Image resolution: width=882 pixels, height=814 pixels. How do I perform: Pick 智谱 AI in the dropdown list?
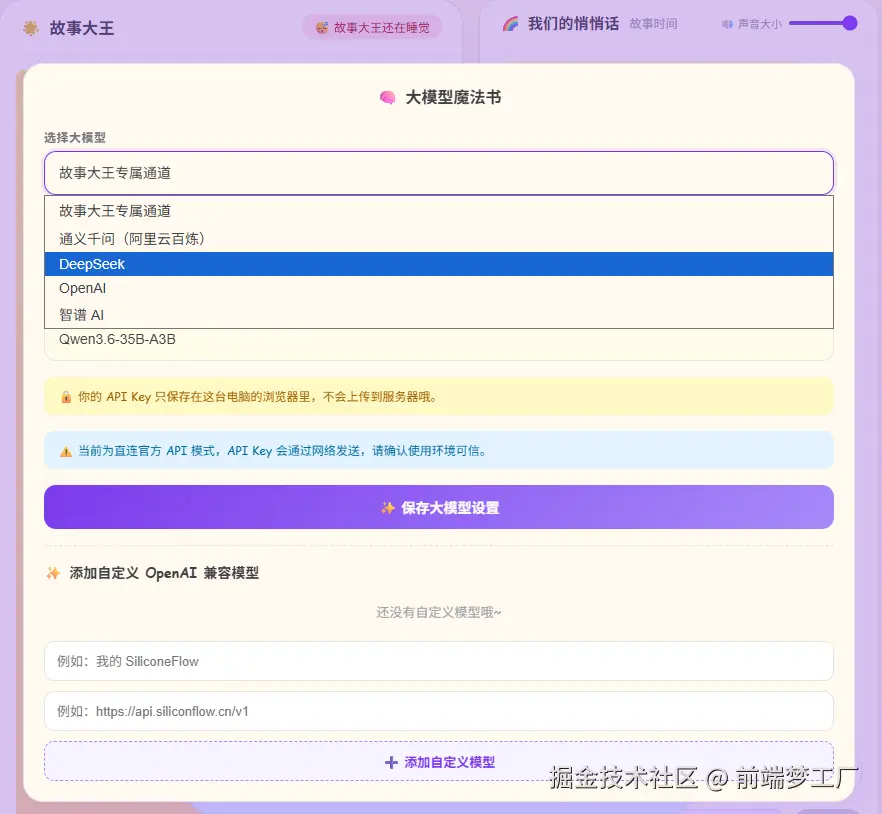coord(439,314)
